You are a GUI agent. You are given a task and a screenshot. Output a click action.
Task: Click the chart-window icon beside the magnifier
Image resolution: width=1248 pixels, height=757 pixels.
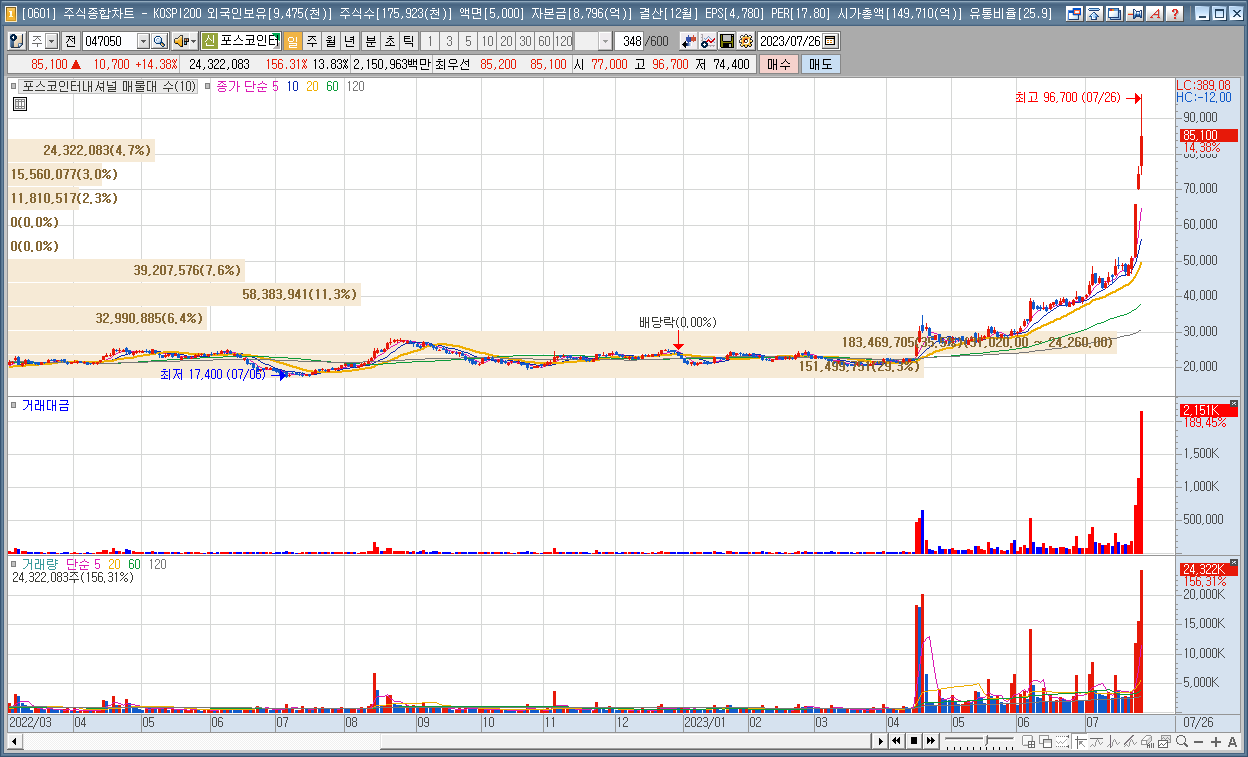tap(1164, 741)
